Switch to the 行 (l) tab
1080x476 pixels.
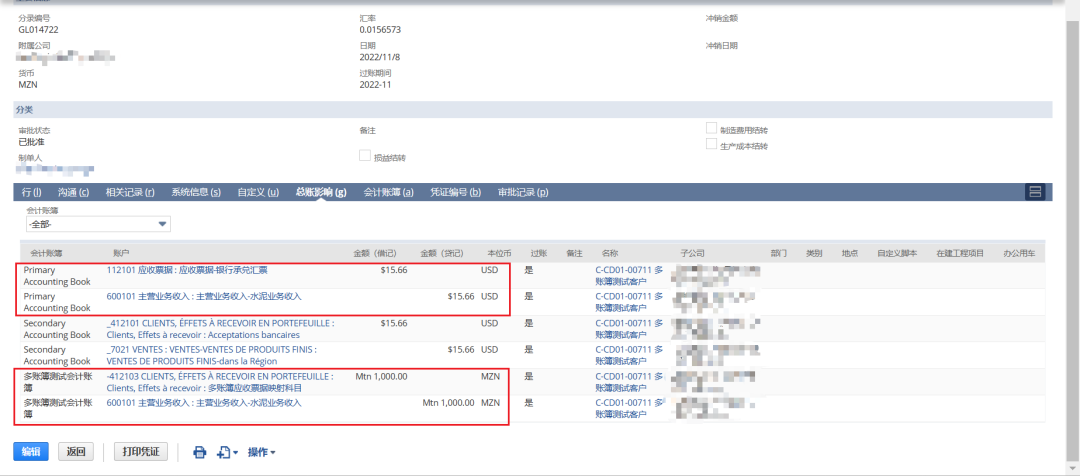(32, 192)
